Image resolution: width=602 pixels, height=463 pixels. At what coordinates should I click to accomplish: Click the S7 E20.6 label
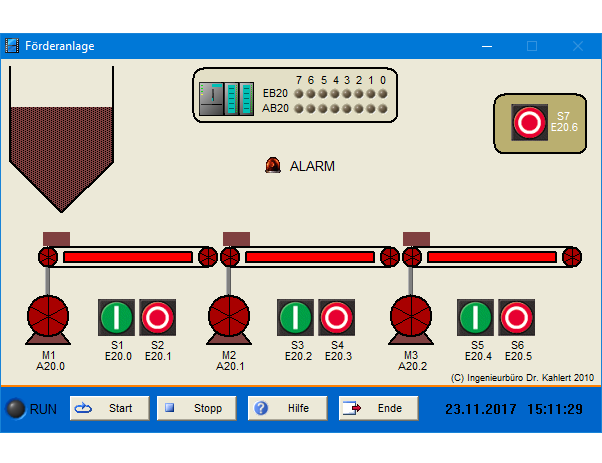coord(564,122)
